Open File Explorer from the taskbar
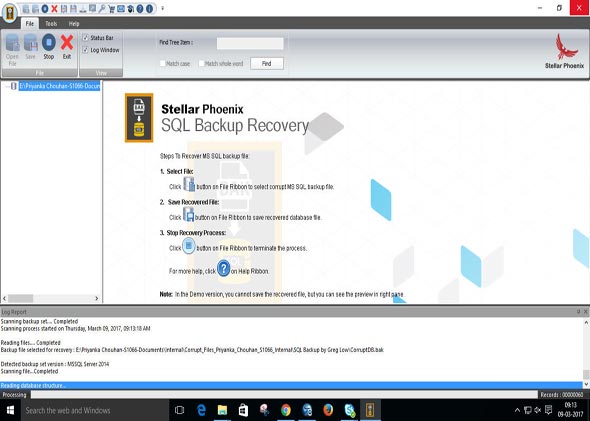 [x=222, y=410]
